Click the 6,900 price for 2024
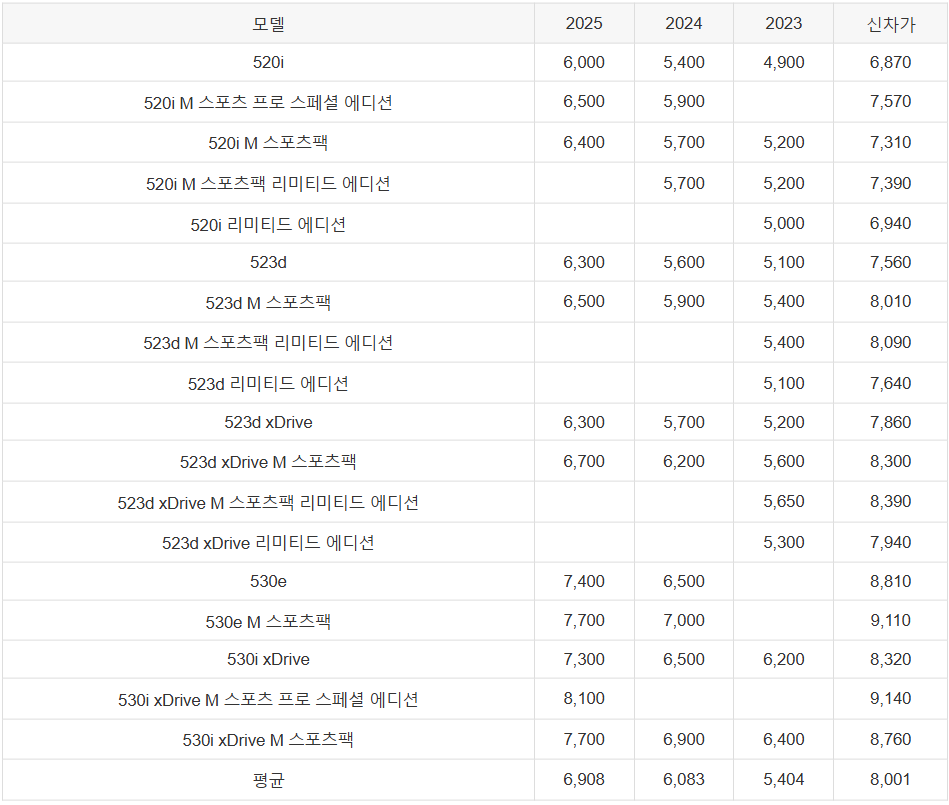The height and width of the screenshot is (805, 949). pos(684,739)
